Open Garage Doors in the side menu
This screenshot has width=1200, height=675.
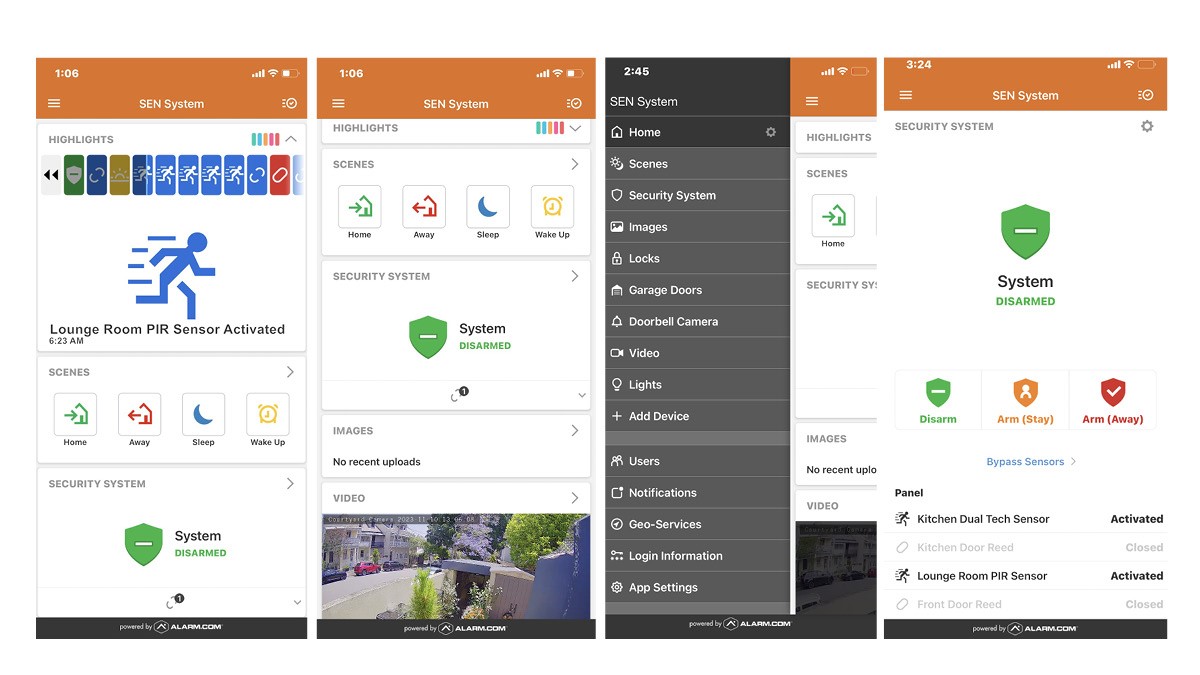pyautogui.click(x=664, y=290)
